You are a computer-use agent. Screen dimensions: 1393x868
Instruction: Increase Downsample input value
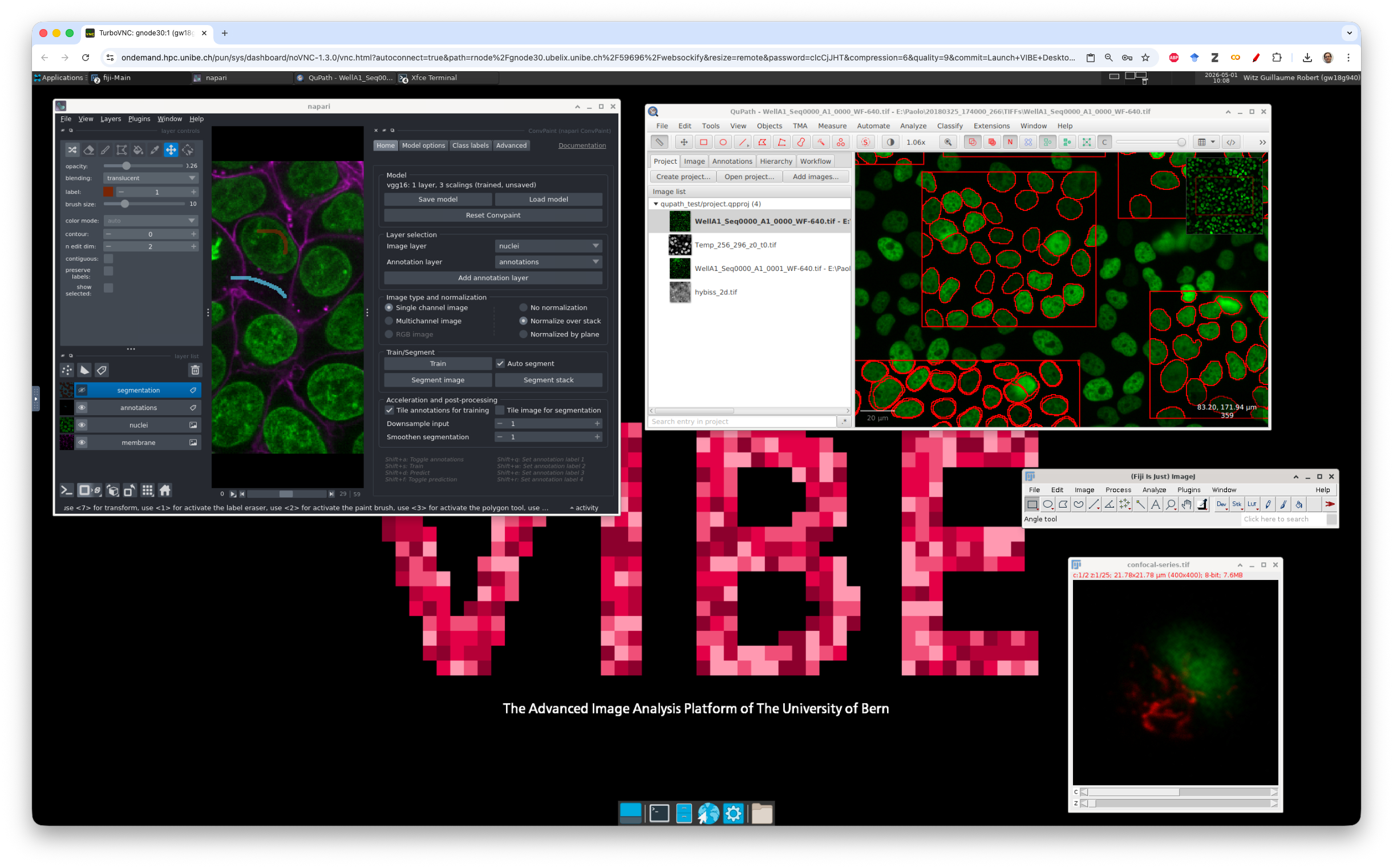(x=597, y=424)
